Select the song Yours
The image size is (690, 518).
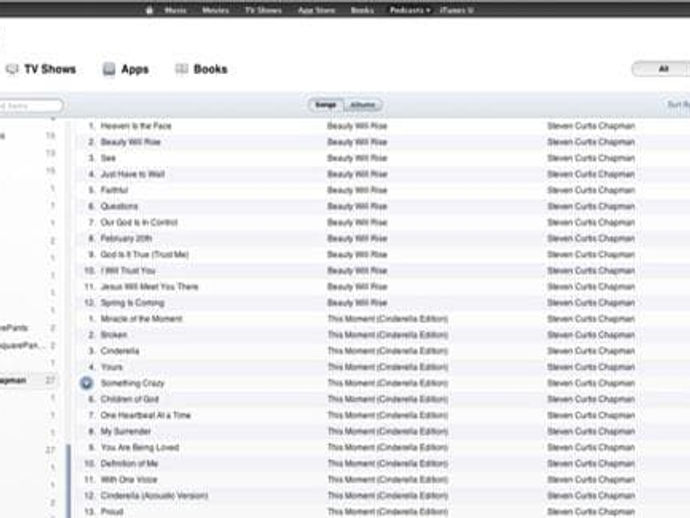(112, 367)
